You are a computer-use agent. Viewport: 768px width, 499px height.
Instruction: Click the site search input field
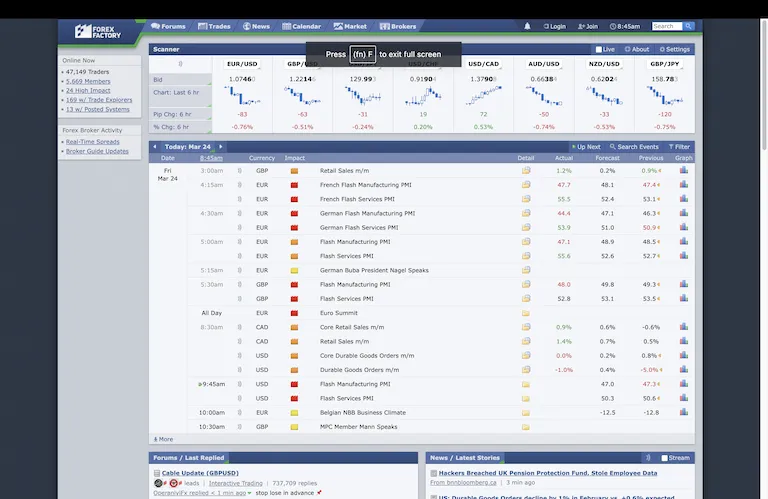[x=666, y=26]
